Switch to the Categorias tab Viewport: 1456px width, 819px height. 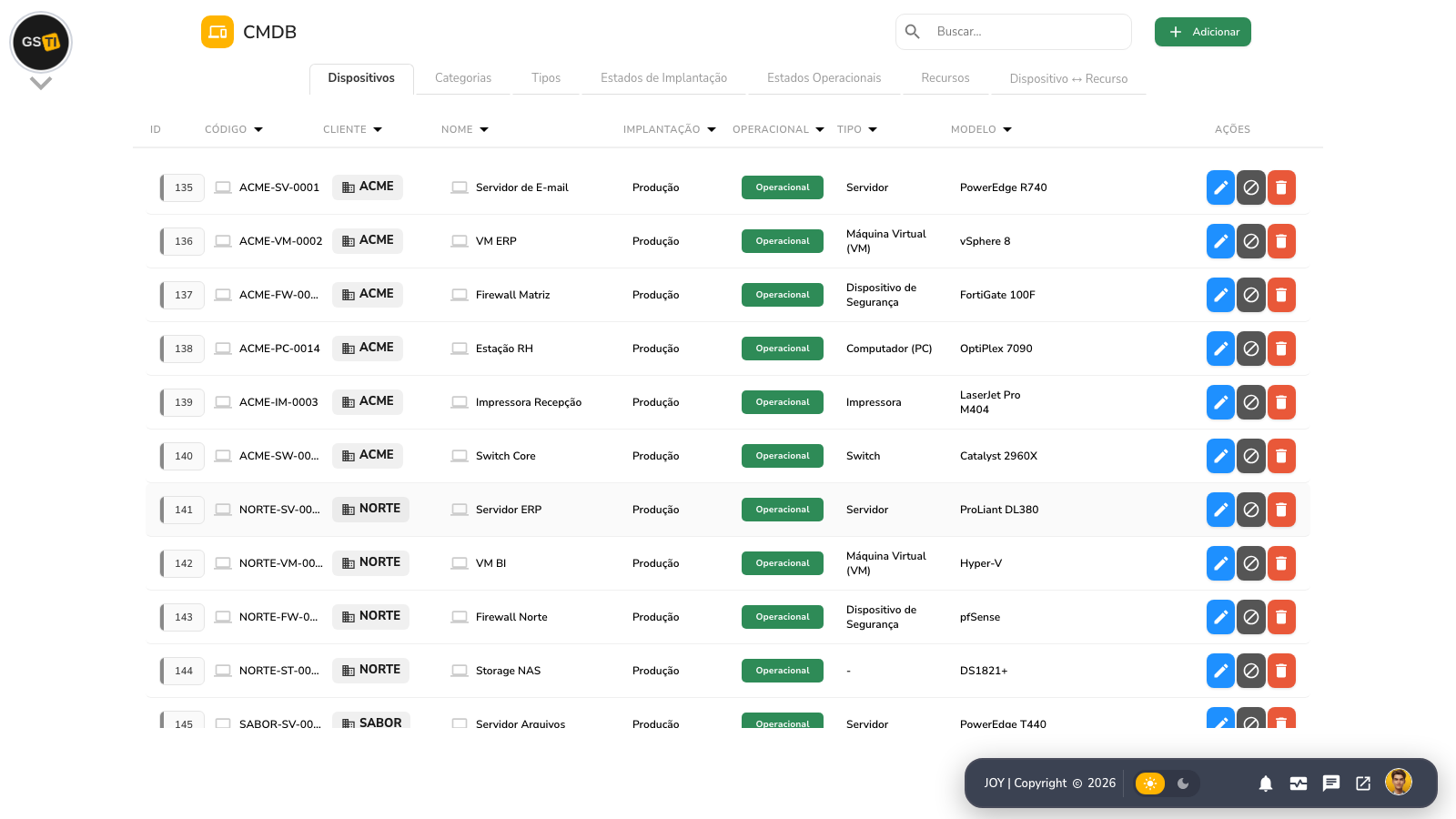463,78
